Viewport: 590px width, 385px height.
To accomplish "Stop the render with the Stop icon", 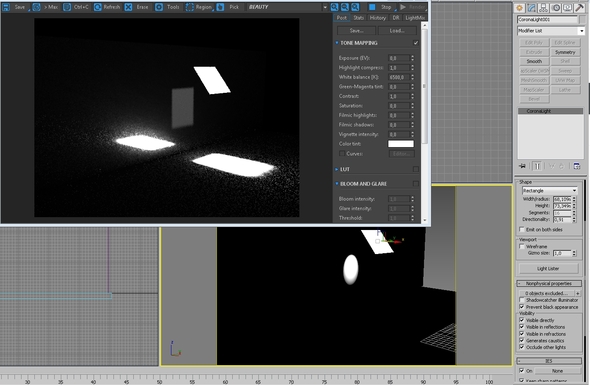I will click(372, 7).
